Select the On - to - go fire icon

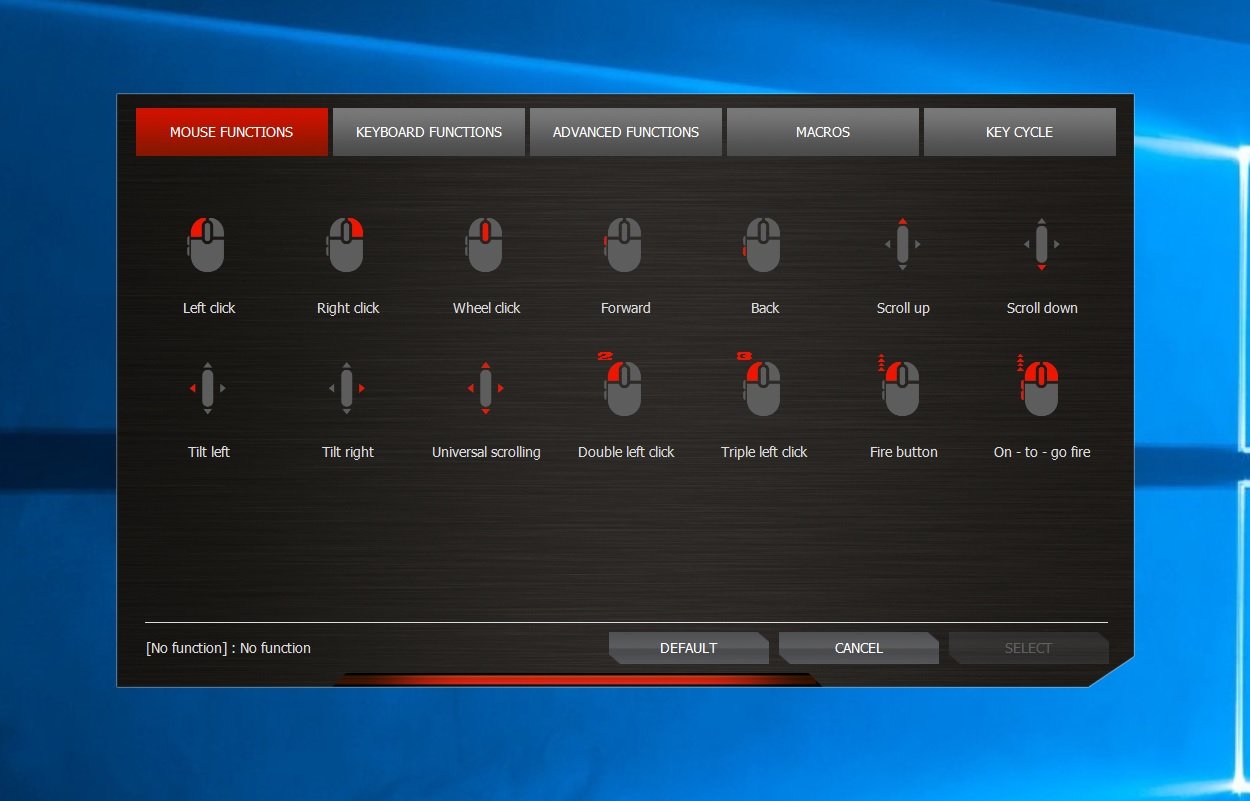coord(1039,385)
